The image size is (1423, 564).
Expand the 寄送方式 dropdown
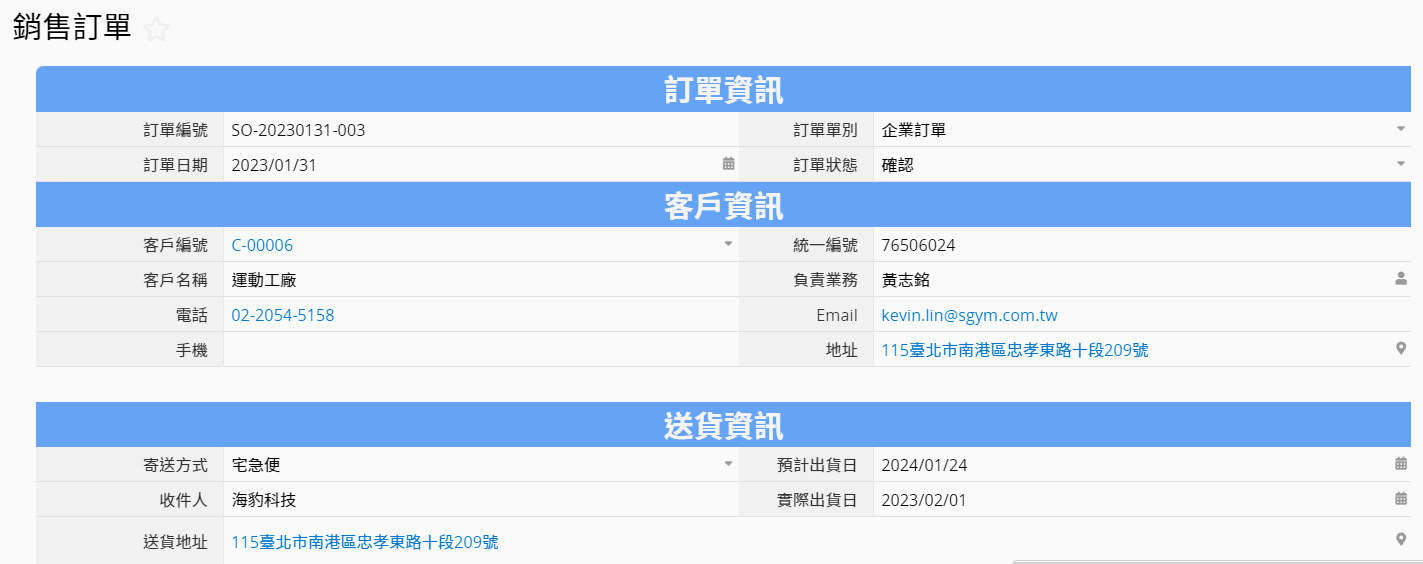click(x=728, y=464)
